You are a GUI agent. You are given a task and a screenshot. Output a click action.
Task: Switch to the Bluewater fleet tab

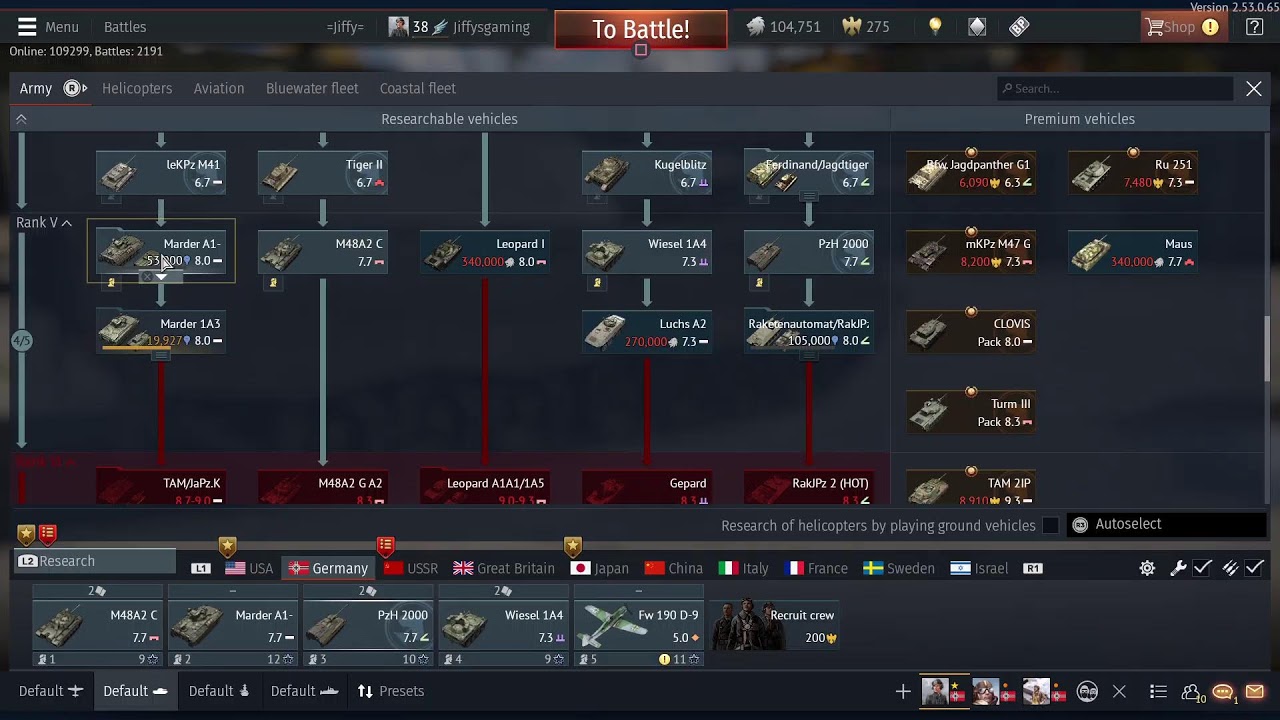click(312, 88)
